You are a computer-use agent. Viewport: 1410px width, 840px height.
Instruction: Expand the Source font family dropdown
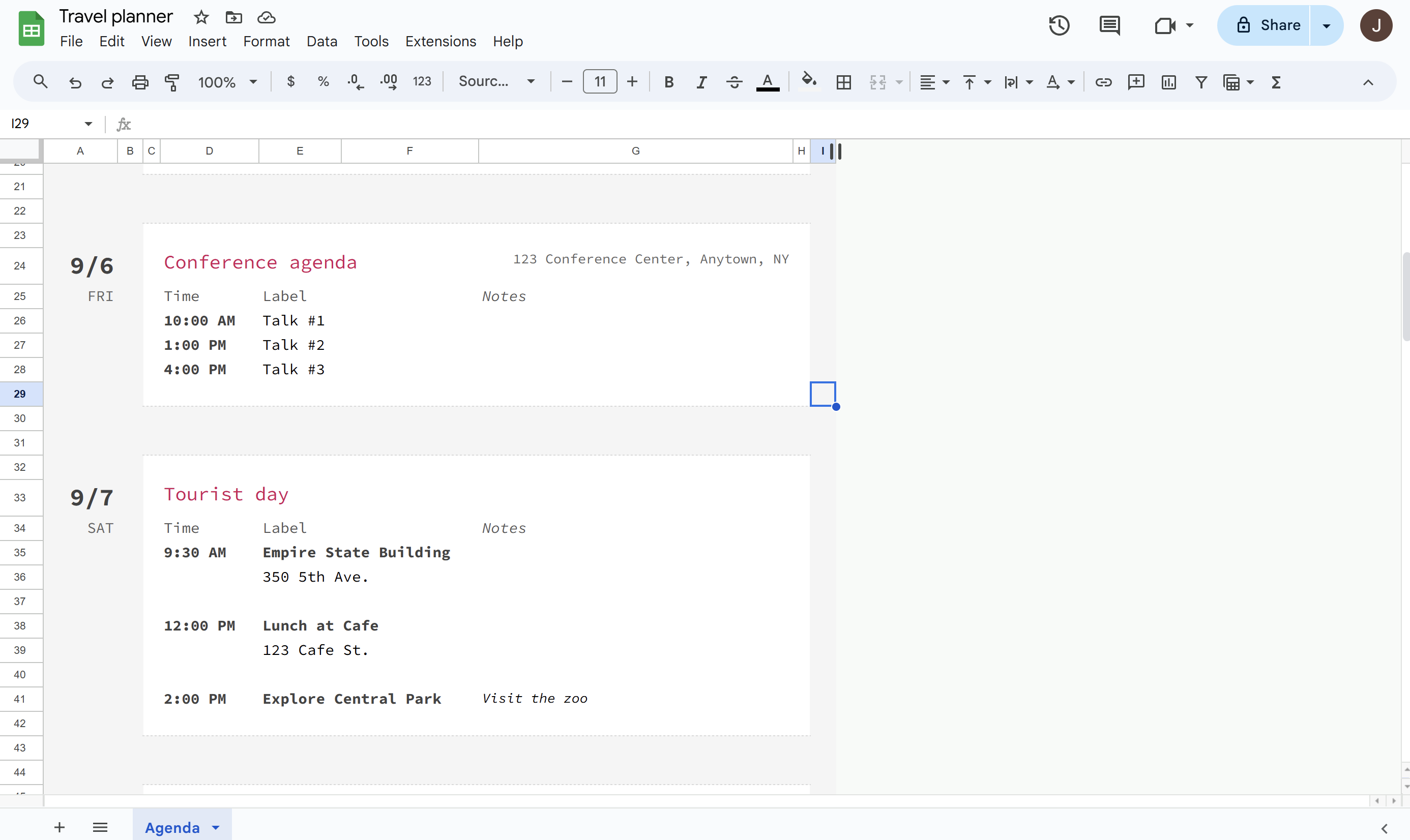click(496, 82)
